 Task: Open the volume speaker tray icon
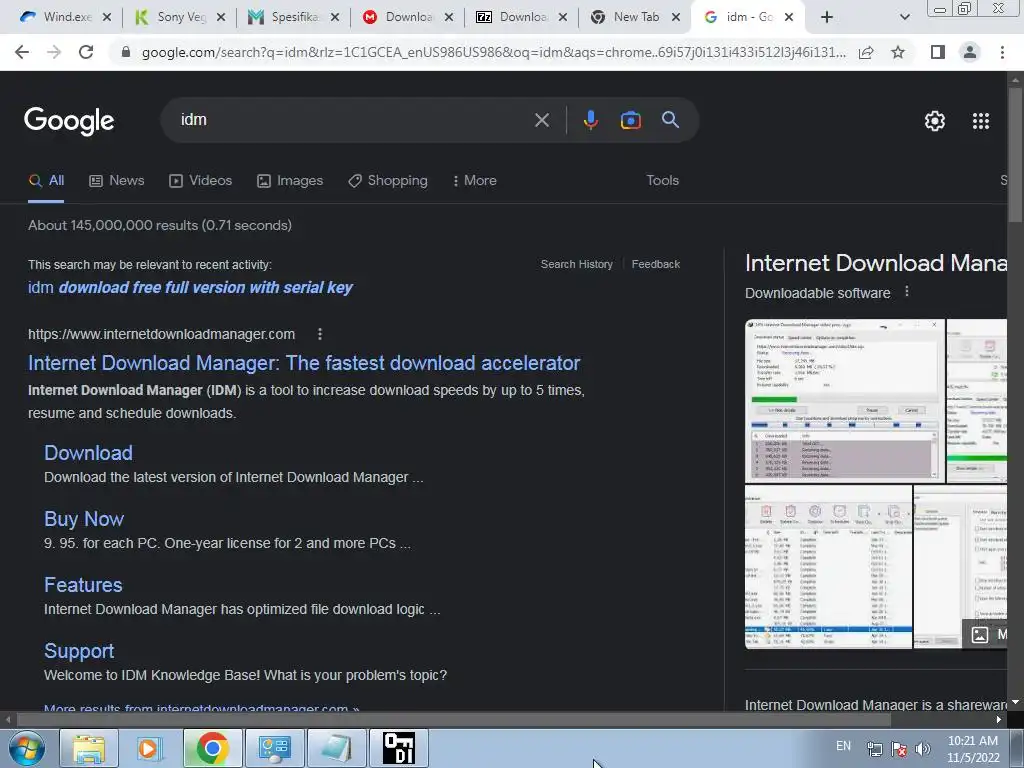[922, 749]
